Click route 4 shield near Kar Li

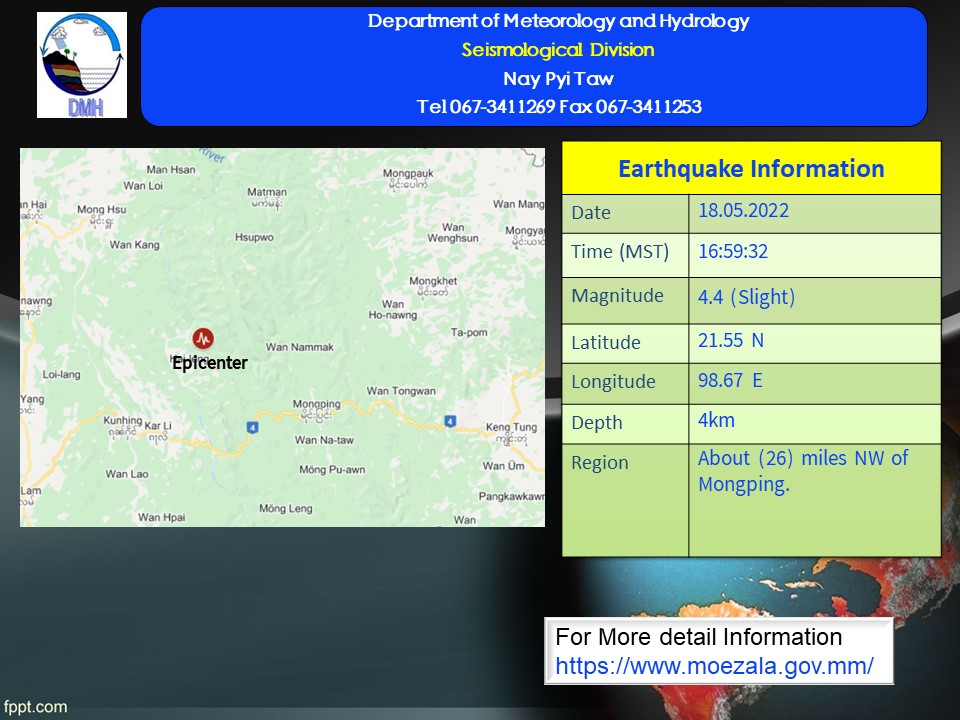(252, 427)
